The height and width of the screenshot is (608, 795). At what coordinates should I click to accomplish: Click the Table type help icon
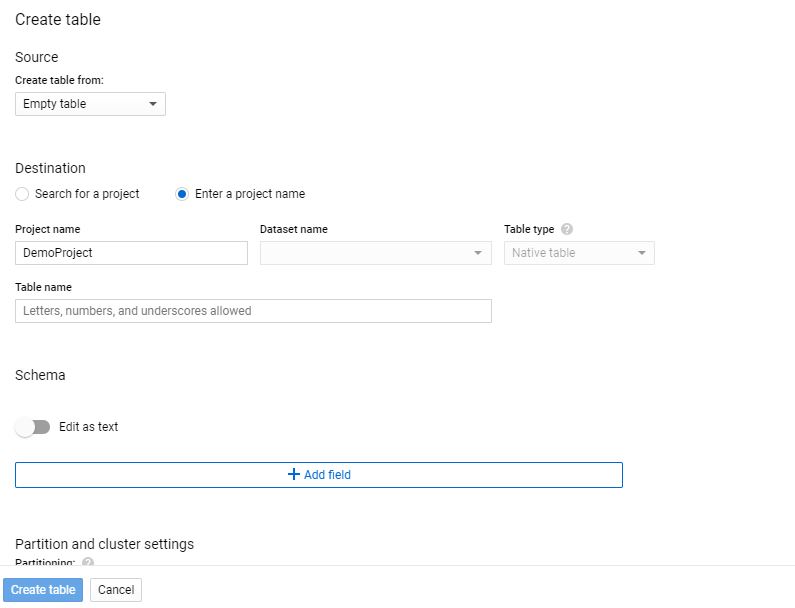click(x=567, y=229)
